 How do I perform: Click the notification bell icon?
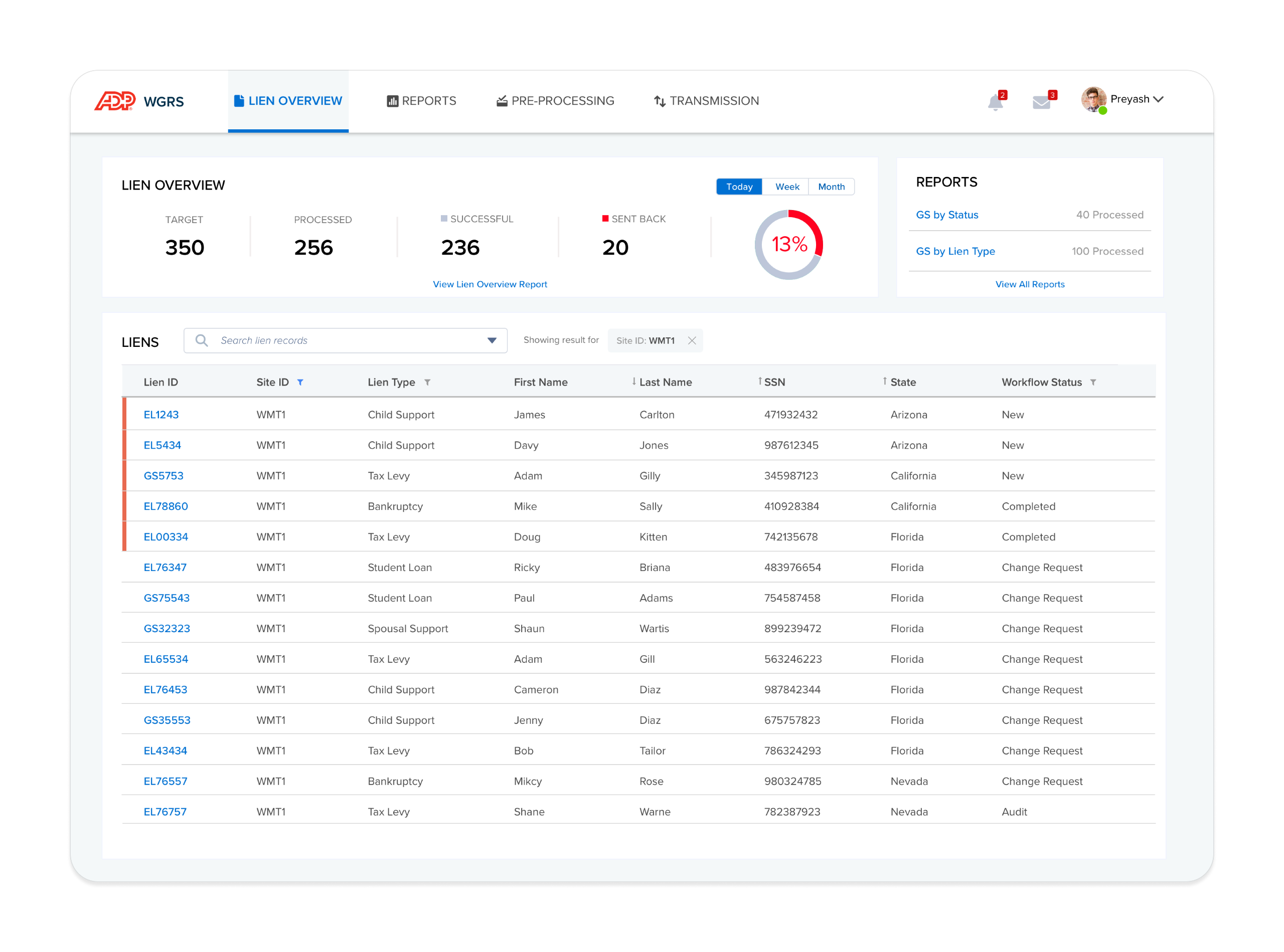click(995, 103)
